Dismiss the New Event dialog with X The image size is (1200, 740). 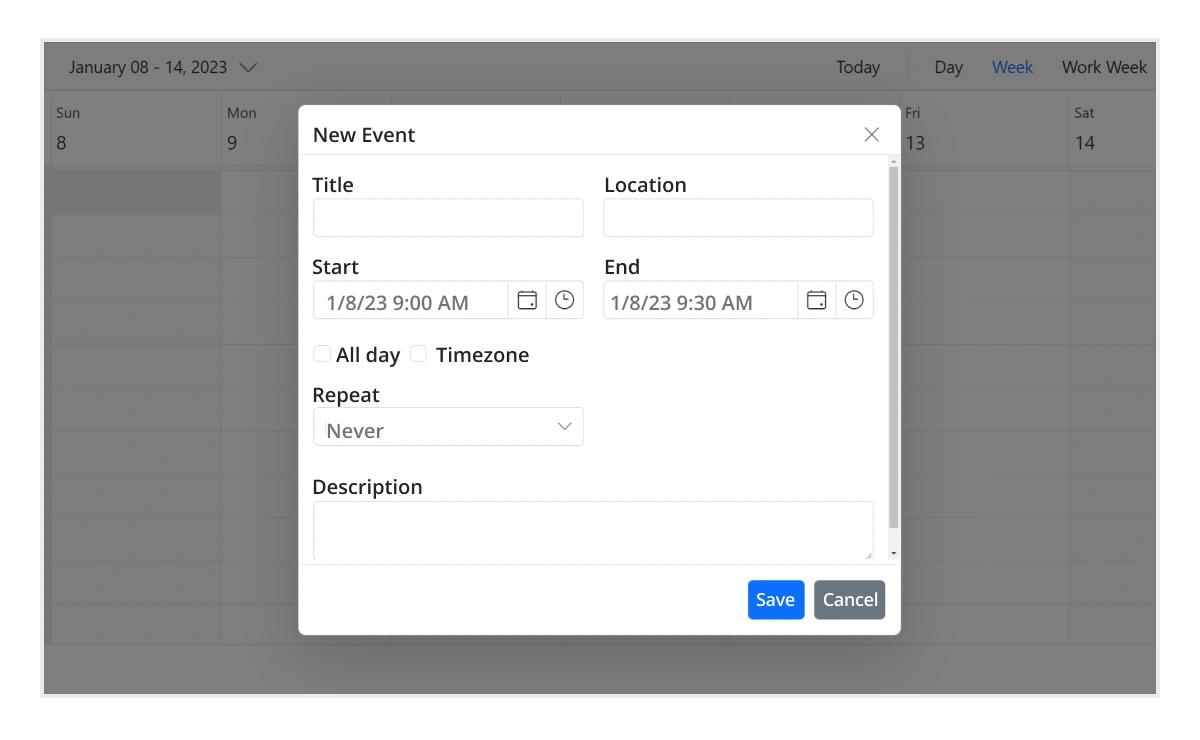pyautogui.click(x=871, y=134)
